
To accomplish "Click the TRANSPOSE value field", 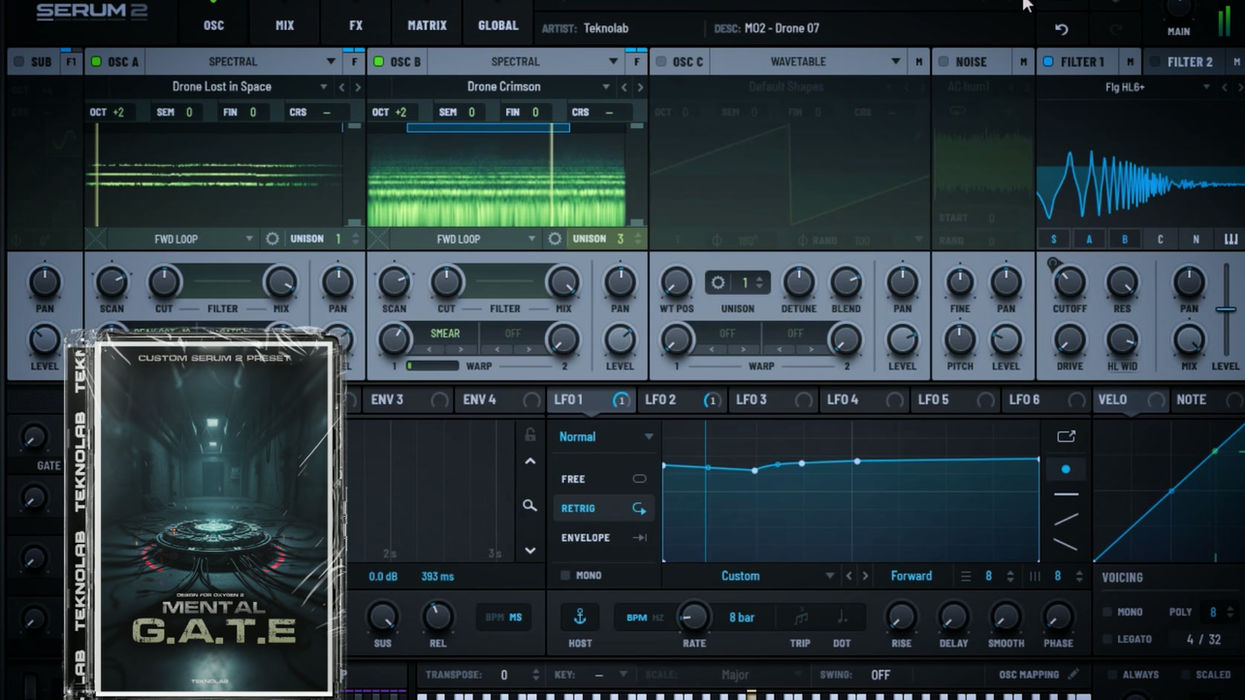I will point(504,675).
